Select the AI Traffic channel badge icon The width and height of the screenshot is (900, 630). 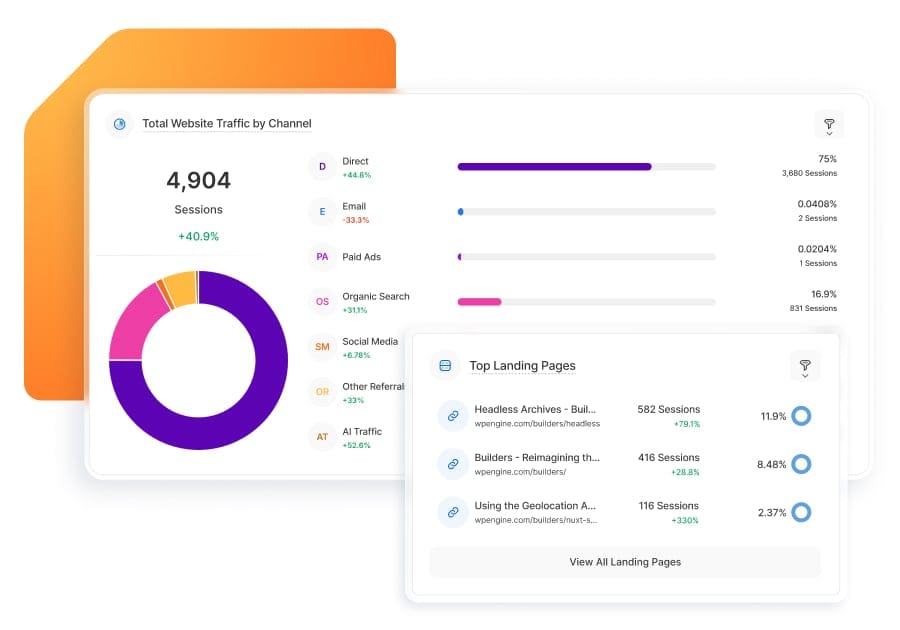321,436
